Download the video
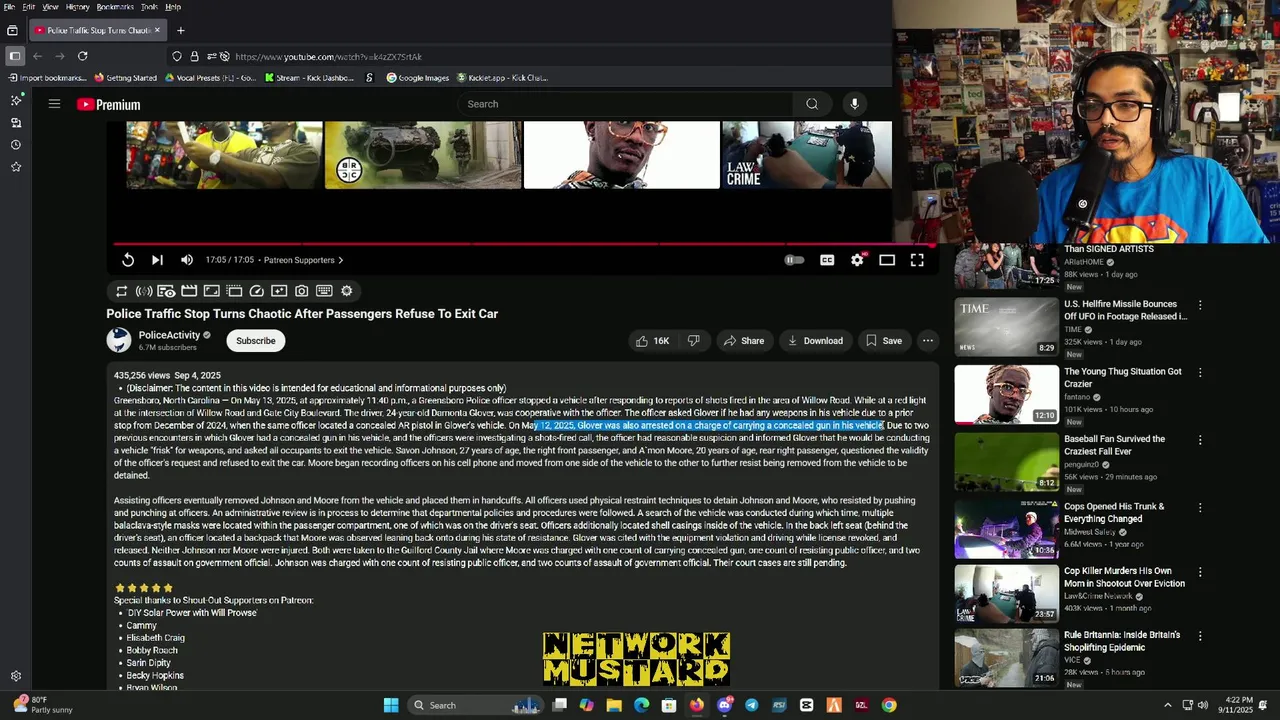Screen dimensions: 1280x720 [x=815, y=341]
